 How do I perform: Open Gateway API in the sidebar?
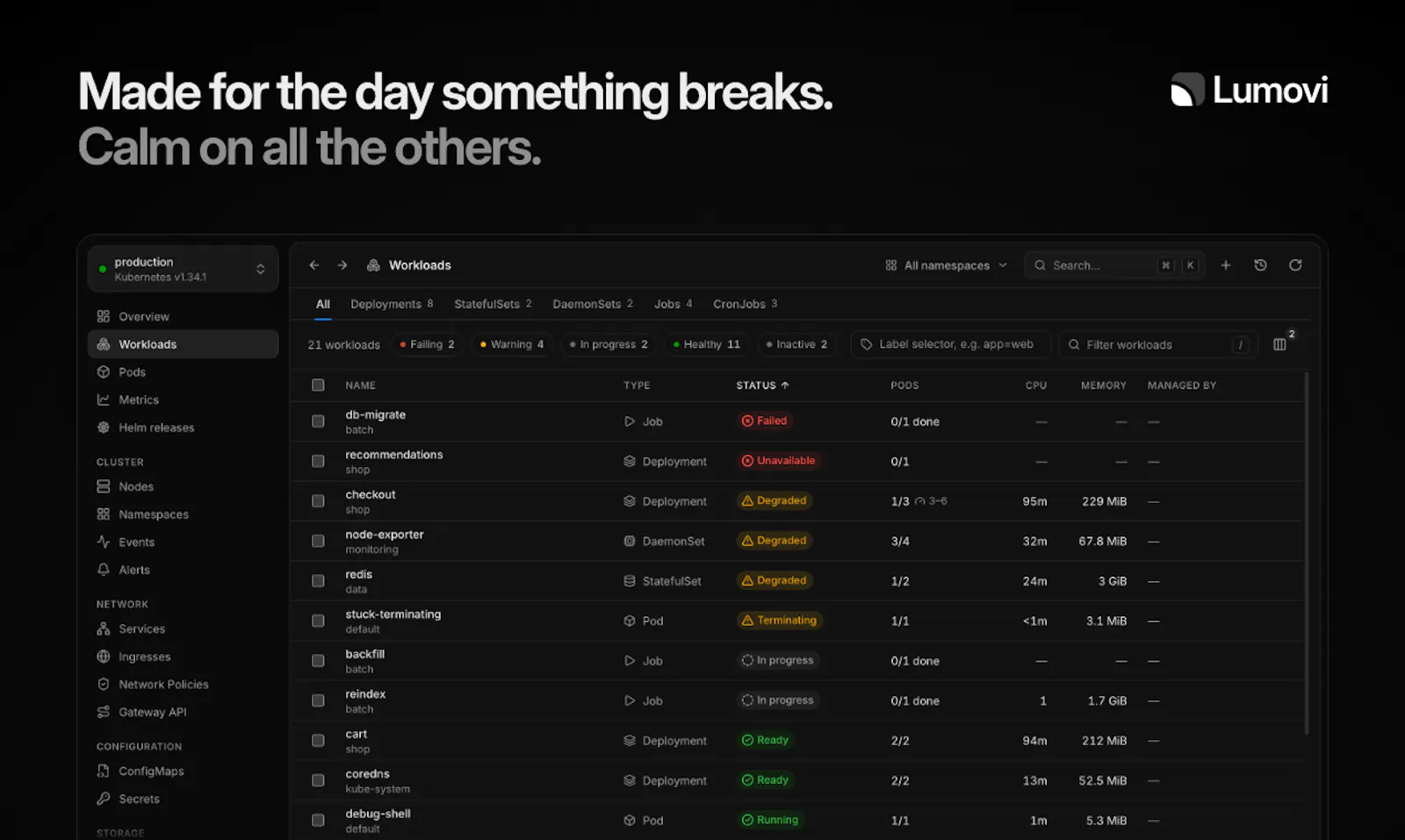[183, 712]
